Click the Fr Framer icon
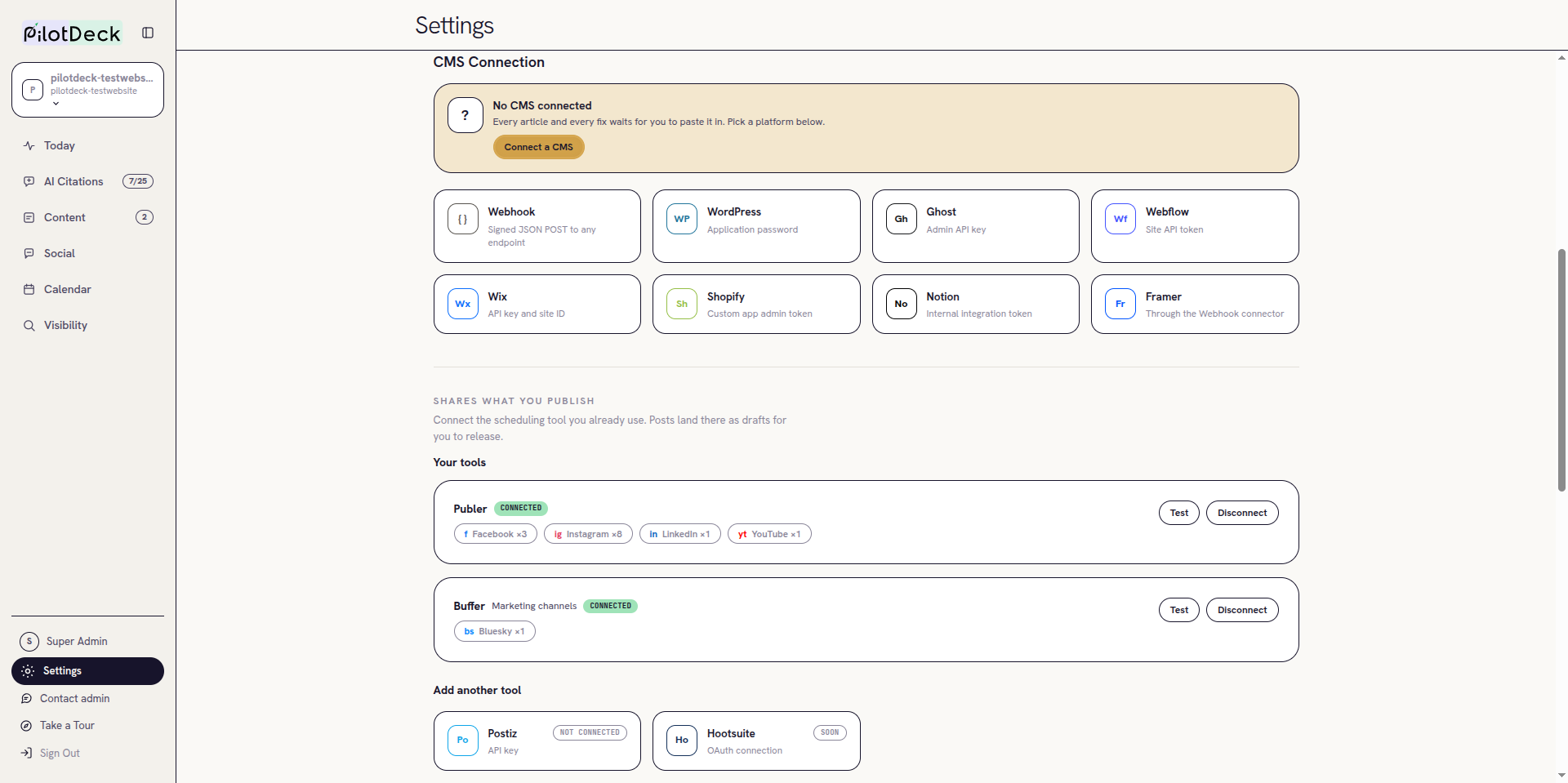 [1120, 304]
